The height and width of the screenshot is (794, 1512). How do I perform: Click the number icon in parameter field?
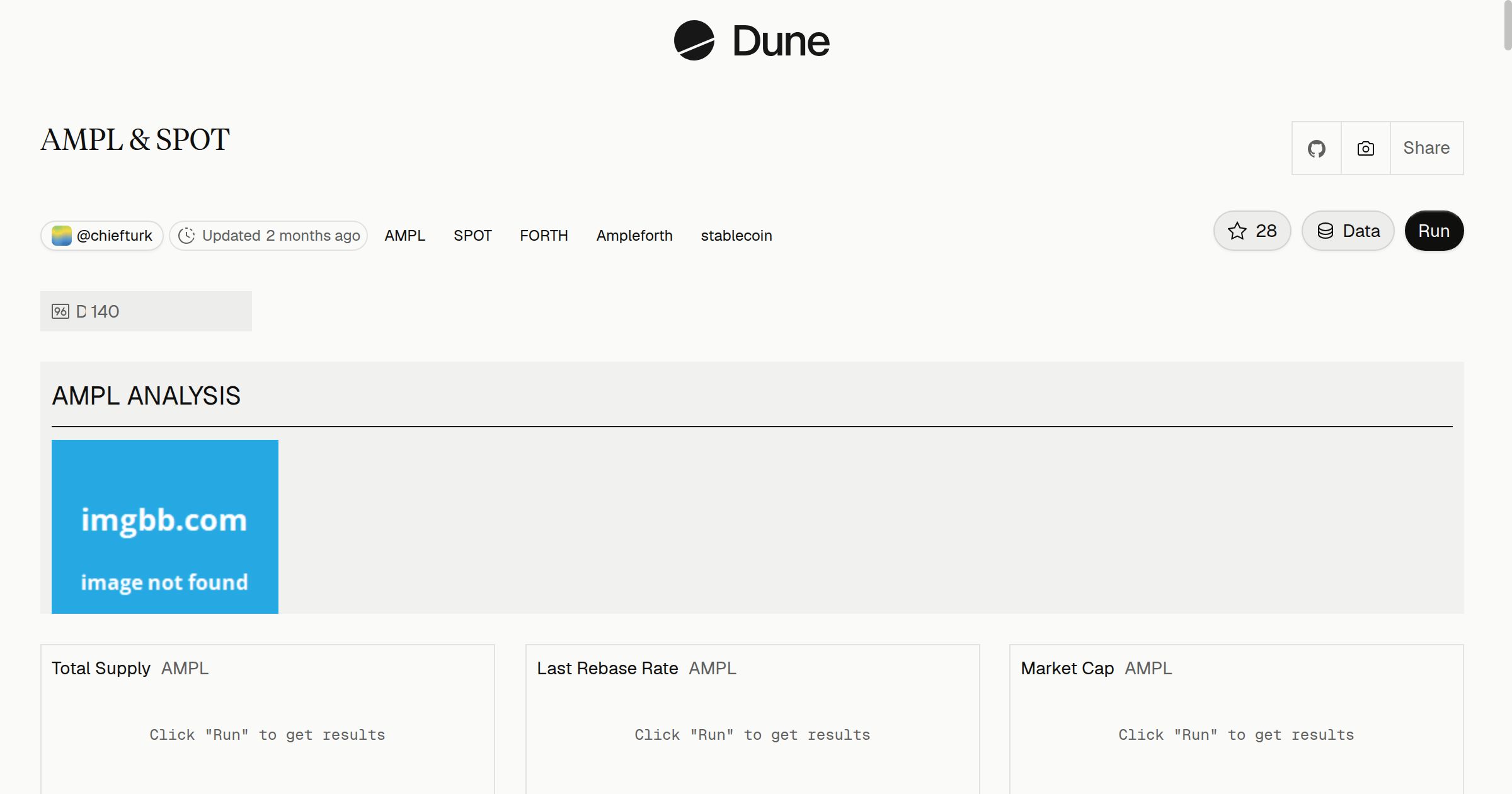tap(60, 311)
